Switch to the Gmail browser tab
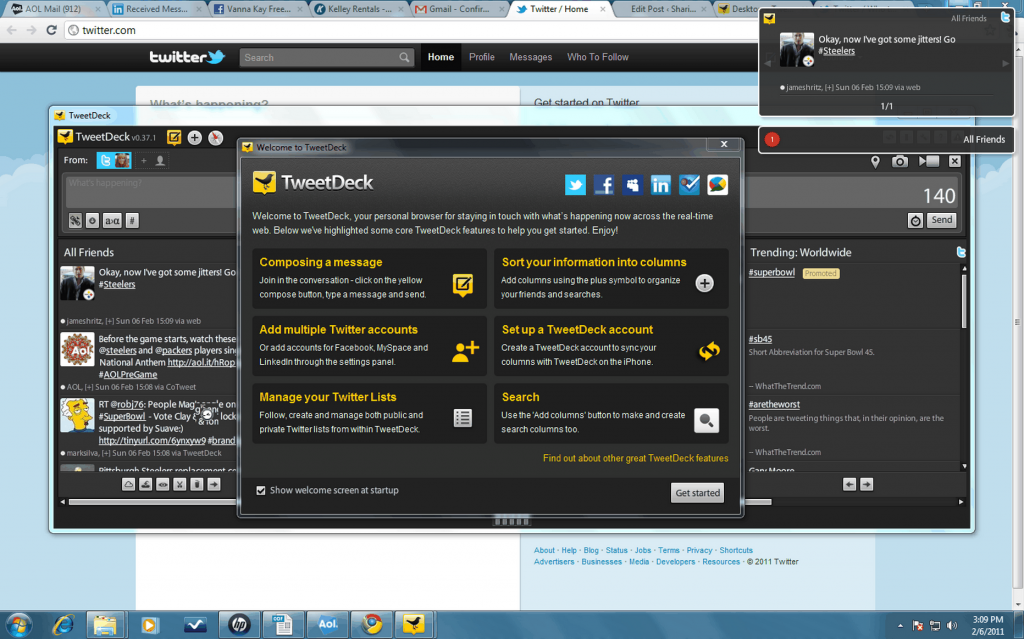This screenshot has height=639, width=1024. pyautogui.click(x=460, y=9)
